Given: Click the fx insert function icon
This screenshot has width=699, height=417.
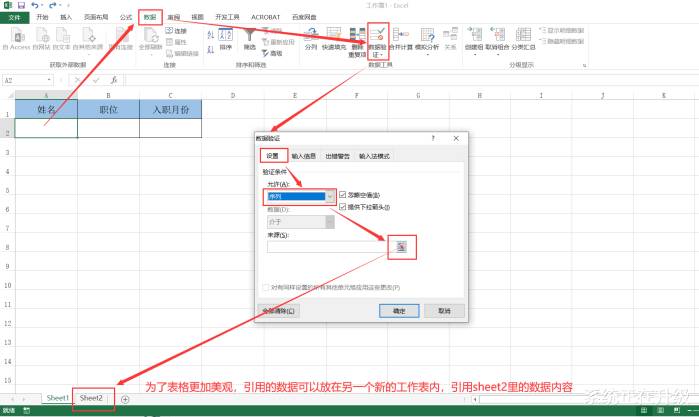Looking at the screenshot, I should (x=114, y=80).
